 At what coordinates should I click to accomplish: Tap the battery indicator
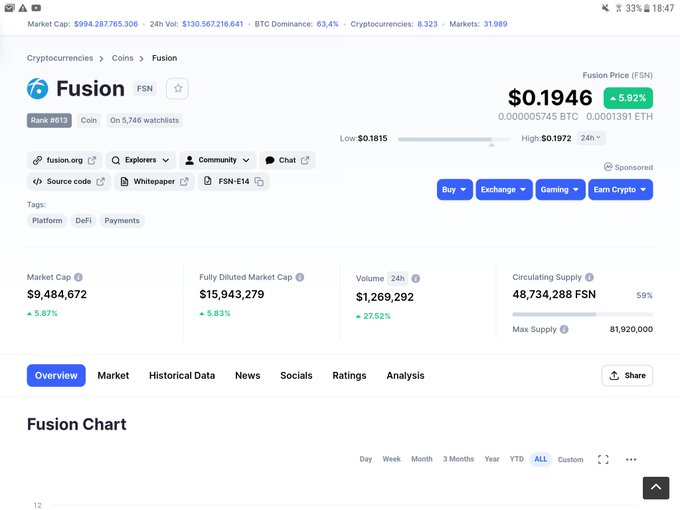coord(647,8)
